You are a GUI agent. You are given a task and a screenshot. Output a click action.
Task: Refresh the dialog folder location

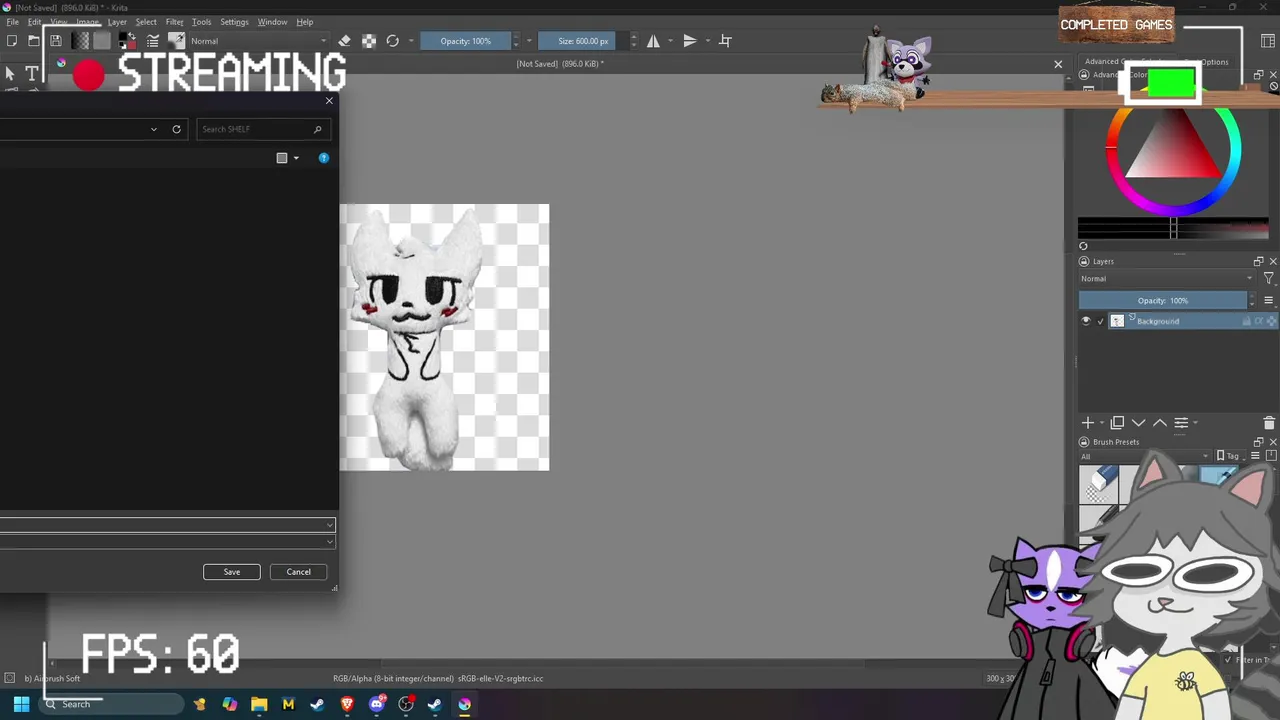click(x=176, y=129)
